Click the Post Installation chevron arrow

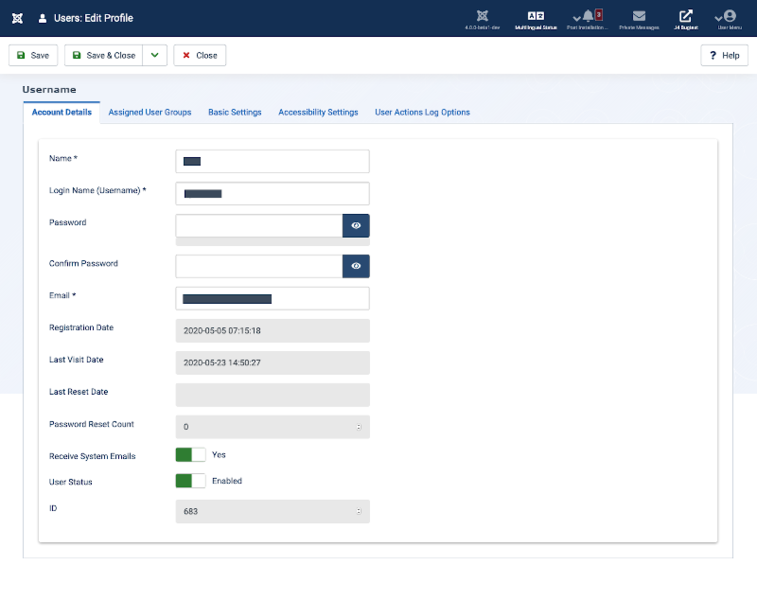point(576,18)
